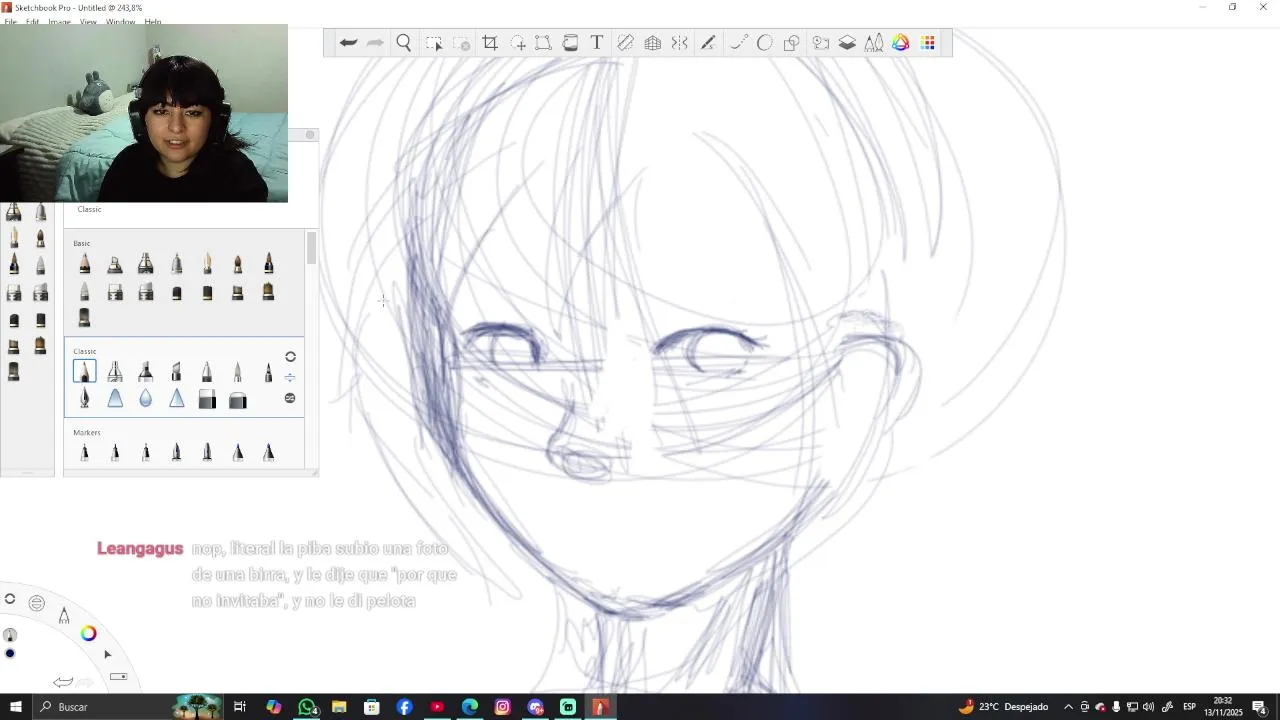Screen dimensions: 1280x720
Task: Select the hard eraser brush in Classic set
Action: click(207, 400)
